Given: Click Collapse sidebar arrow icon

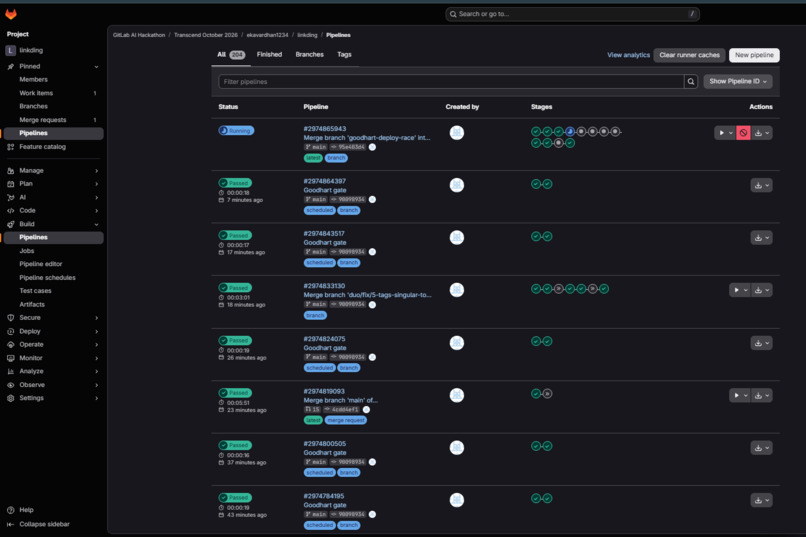Looking at the screenshot, I should 10,525.
